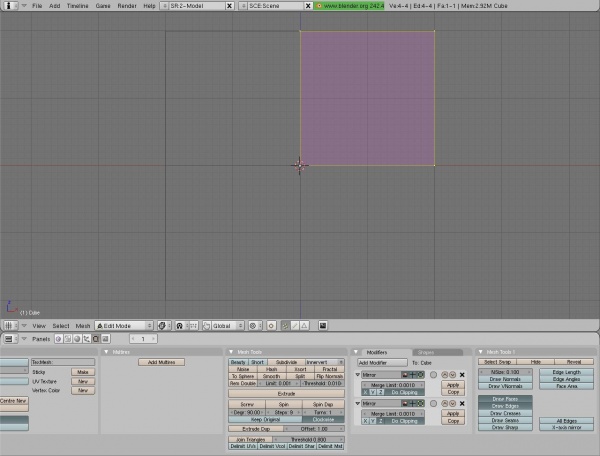Screen dimensions: 600x456
Task: Open the Timeline menu
Action: [x=77, y=6]
